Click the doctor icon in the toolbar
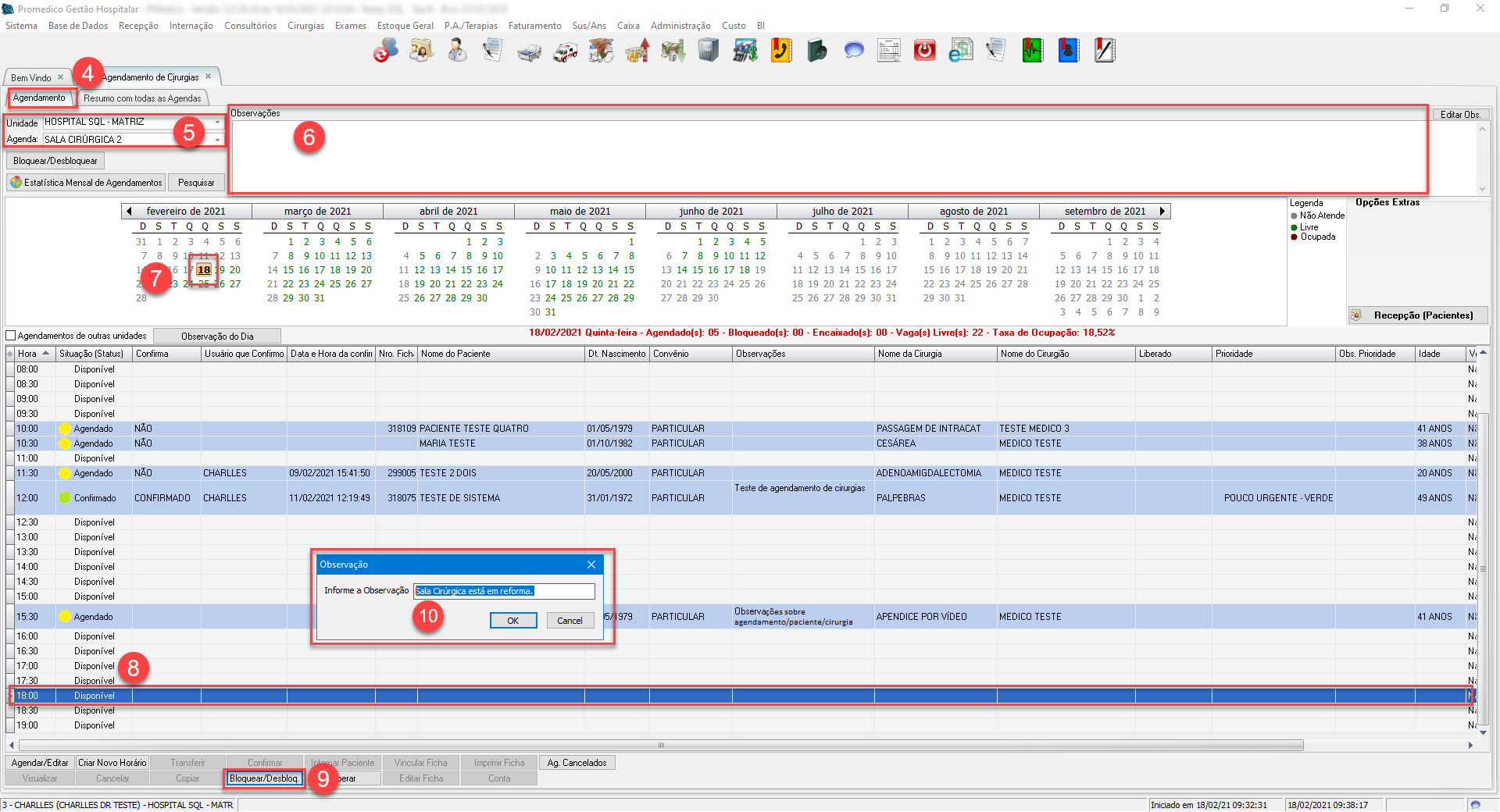This screenshot has height=812, width=1500. point(457,51)
